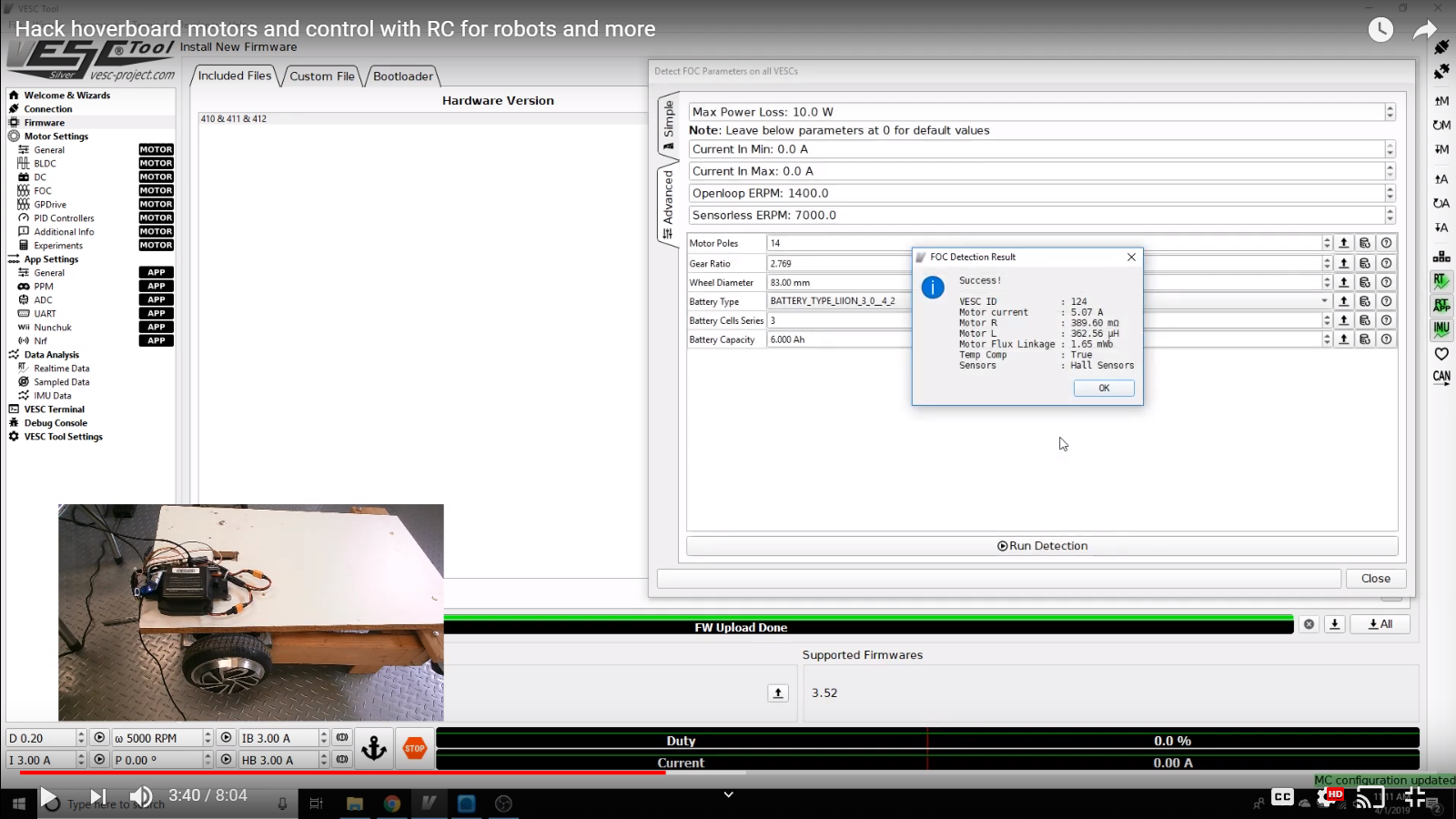Open help for the Motor Poles row
The width and height of the screenshot is (1456, 819).
pos(1386,243)
